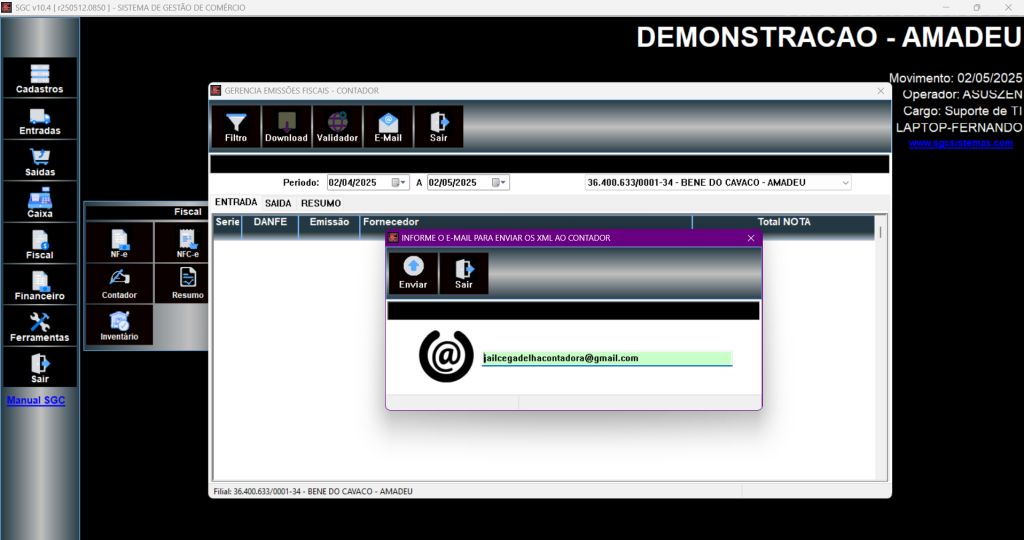Click the Fornecedor column header
The width and height of the screenshot is (1024, 540).
click(x=526, y=222)
